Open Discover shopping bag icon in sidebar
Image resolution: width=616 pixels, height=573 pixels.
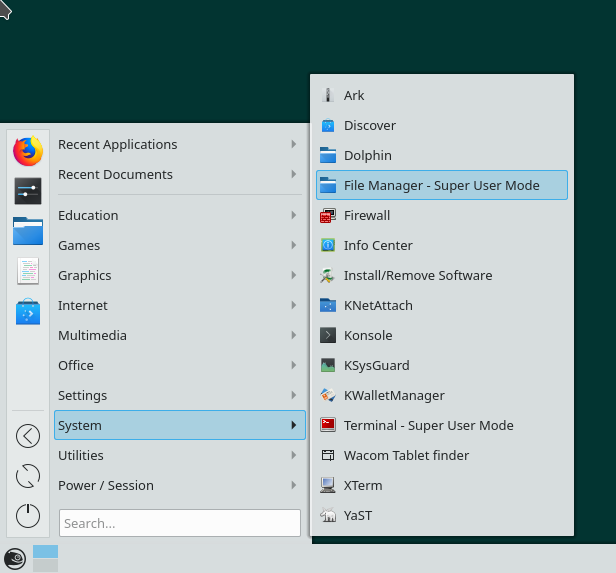28,311
